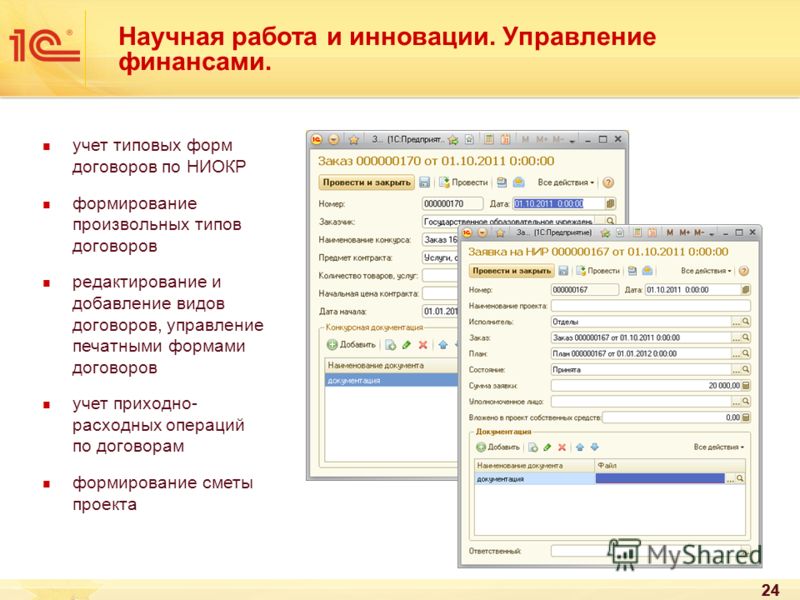Image resolution: width=800 pixels, height=600 pixels.
Task: Click the search icon for Уполномоченное лицо
Action: tap(745, 402)
